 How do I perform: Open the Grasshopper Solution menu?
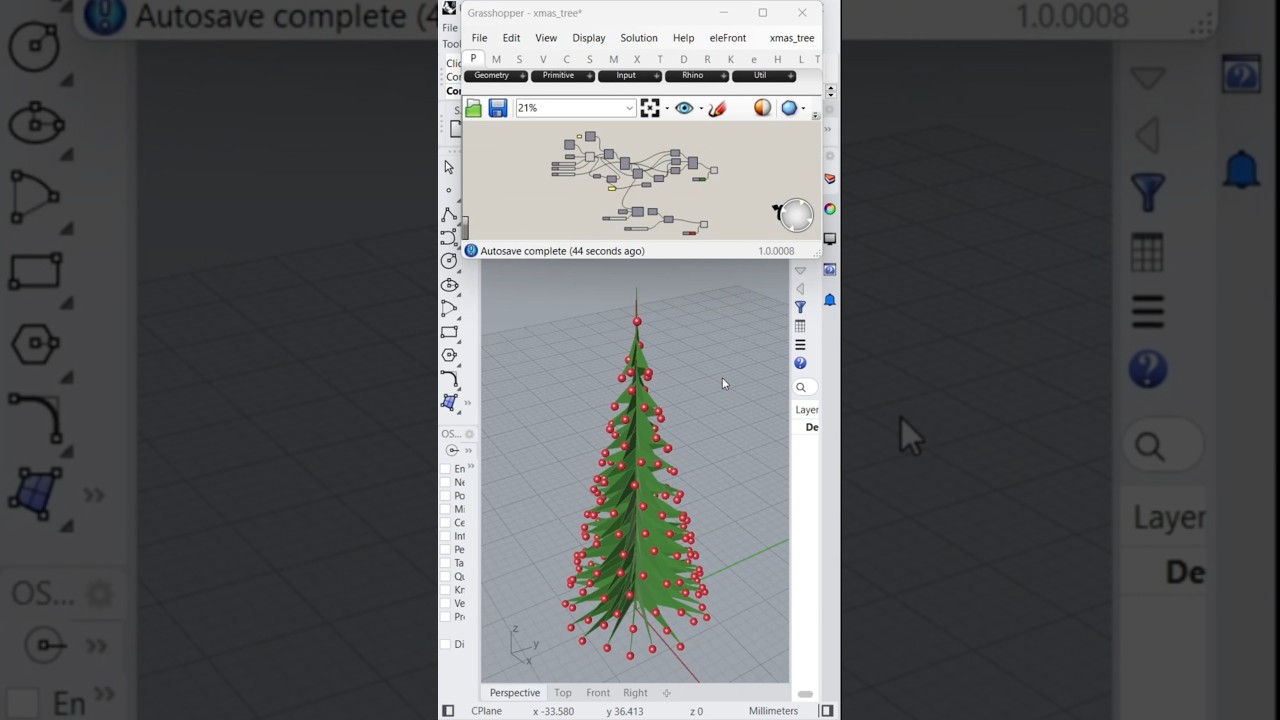(x=639, y=38)
